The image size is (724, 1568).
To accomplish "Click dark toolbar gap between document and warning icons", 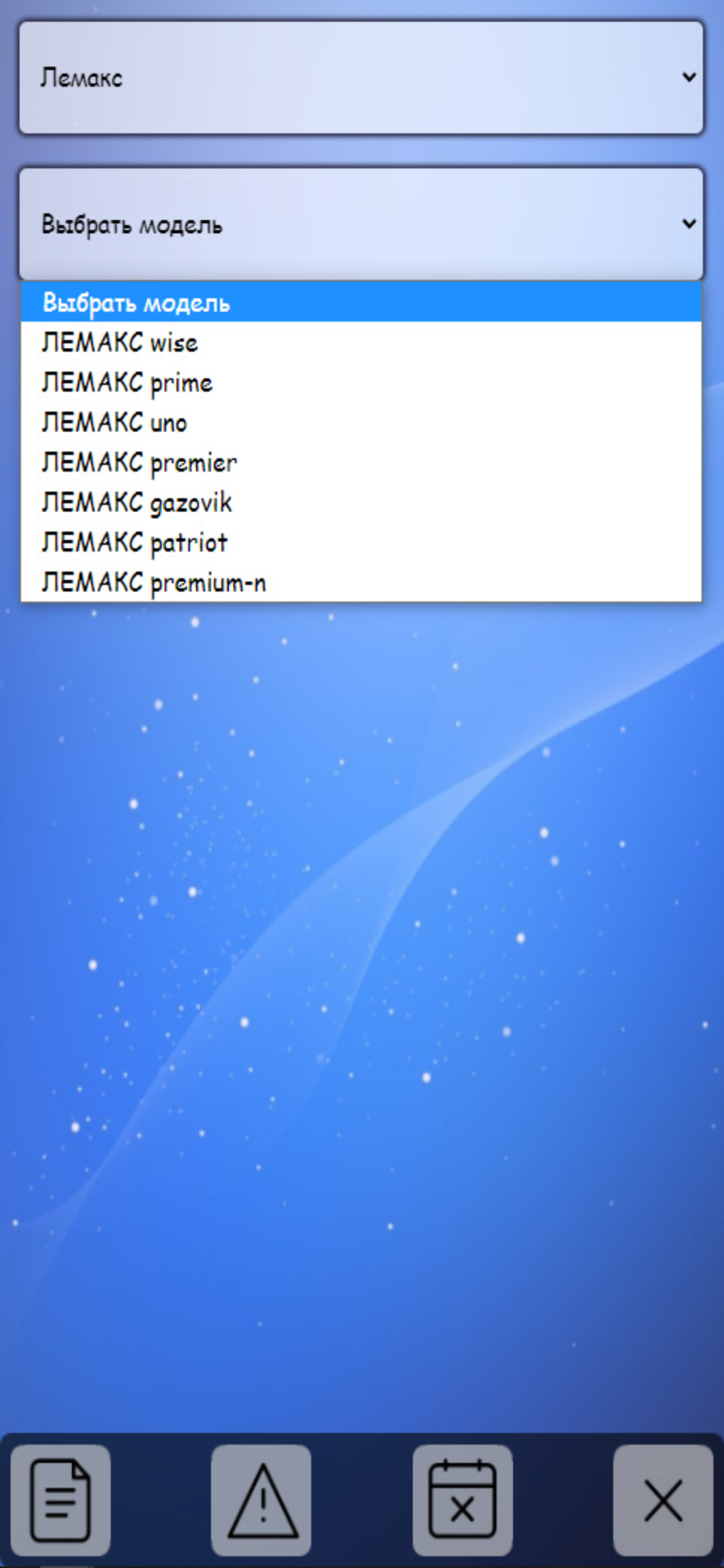I will tap(161, 1500).
